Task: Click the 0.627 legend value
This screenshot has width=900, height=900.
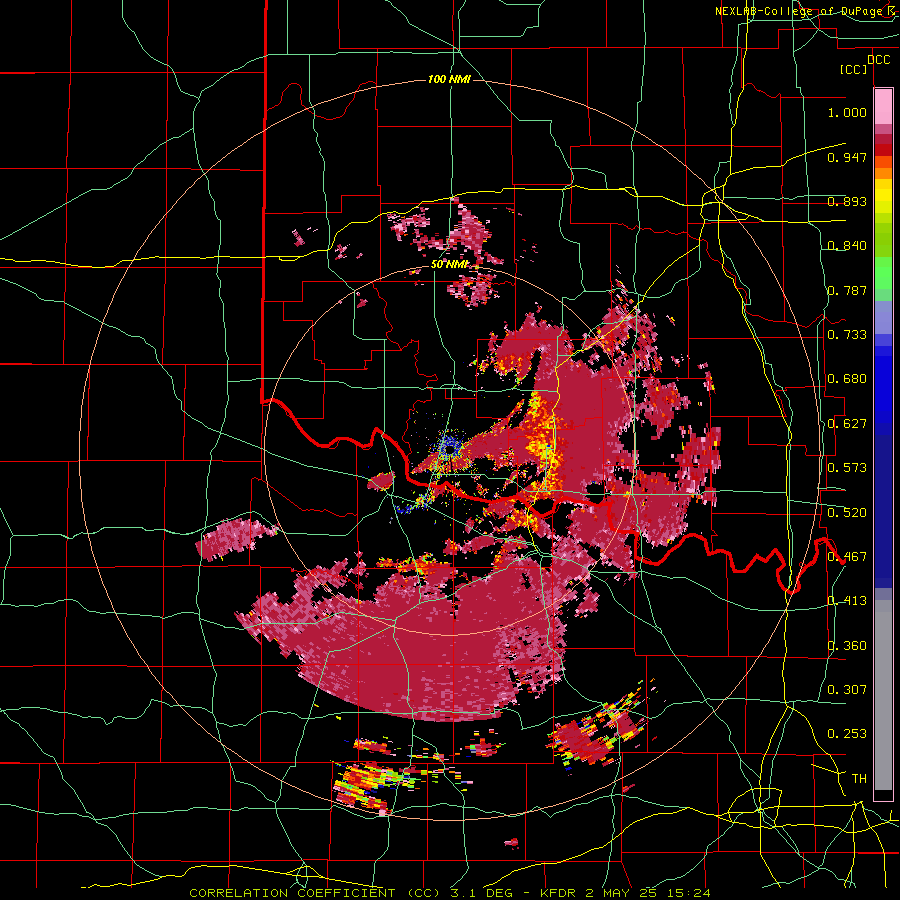Action: pos(847,424)
